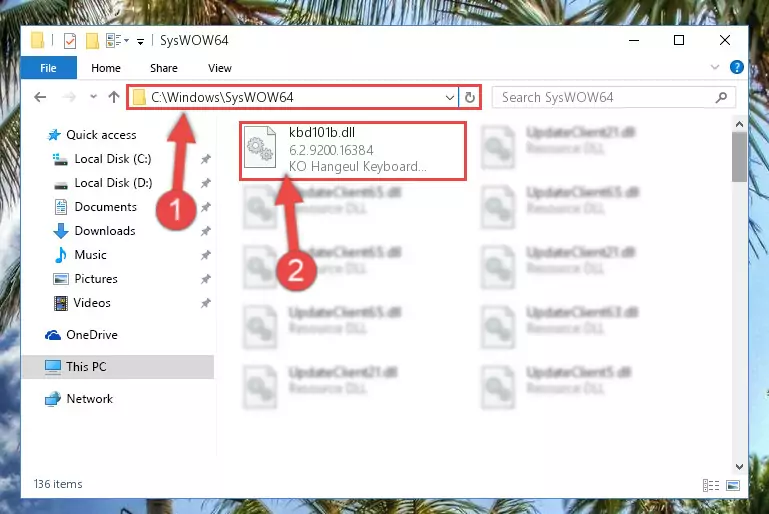Switch to Large icons view in status bar
Viewport: 769px width, 514px height.
tap(733, 486)
